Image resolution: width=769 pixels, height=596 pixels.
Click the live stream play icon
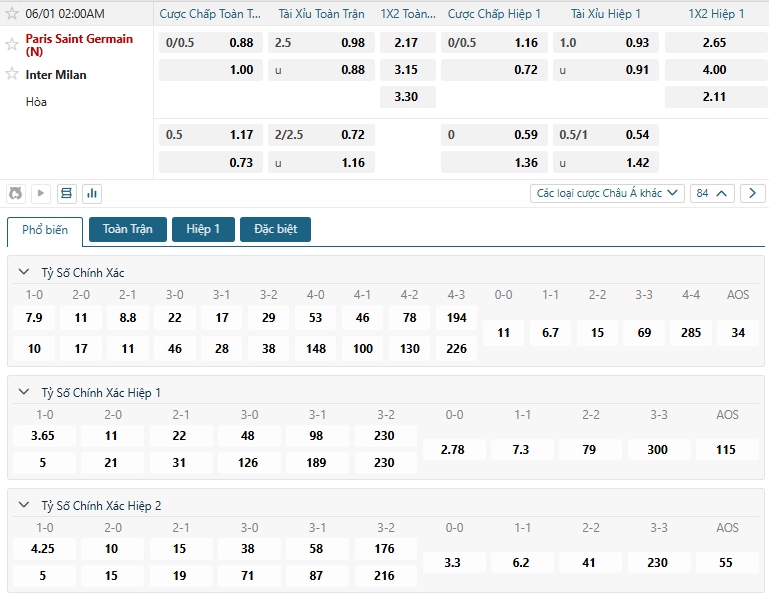41,193
